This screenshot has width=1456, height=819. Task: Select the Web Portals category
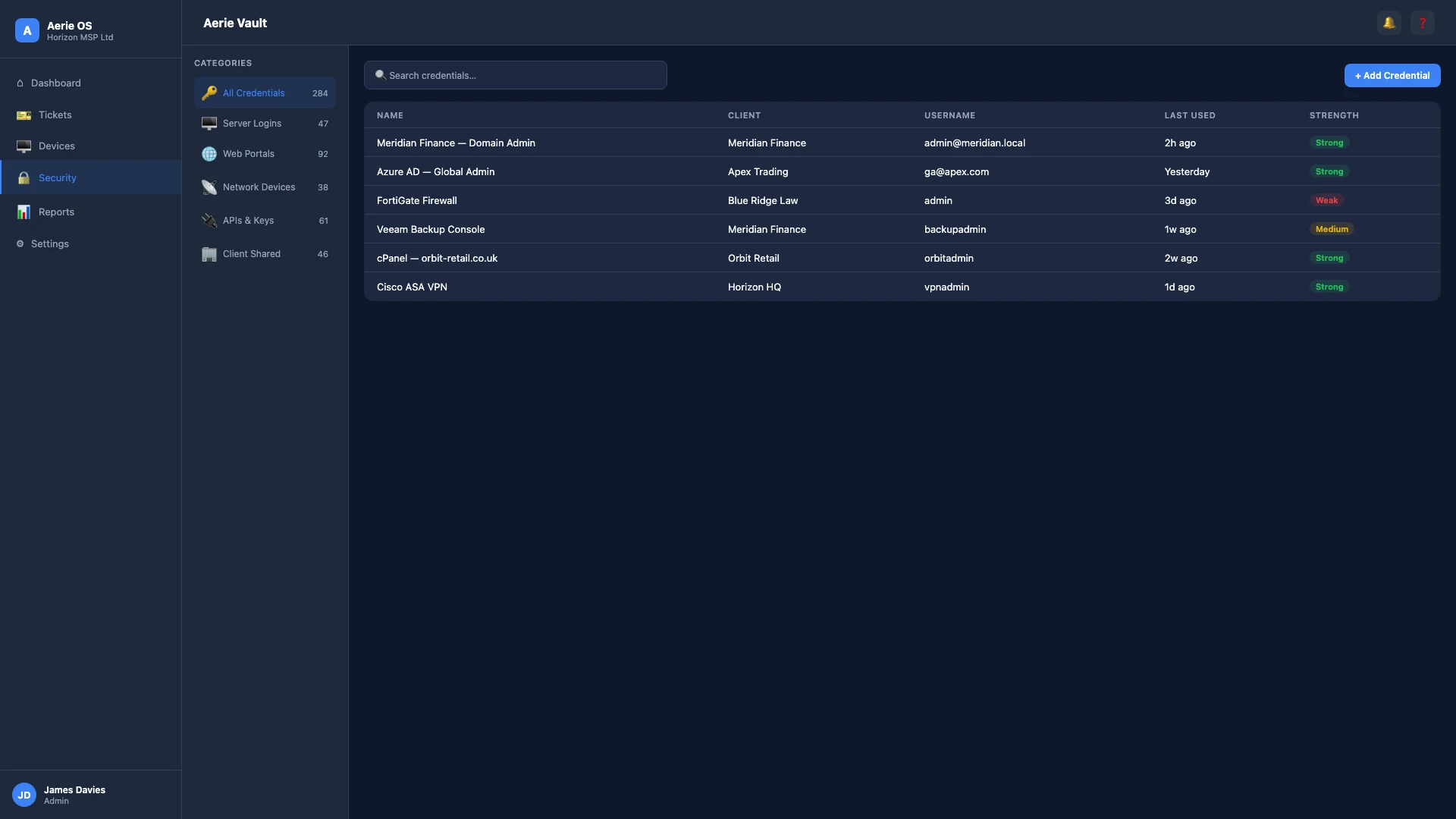pos(265,154)
